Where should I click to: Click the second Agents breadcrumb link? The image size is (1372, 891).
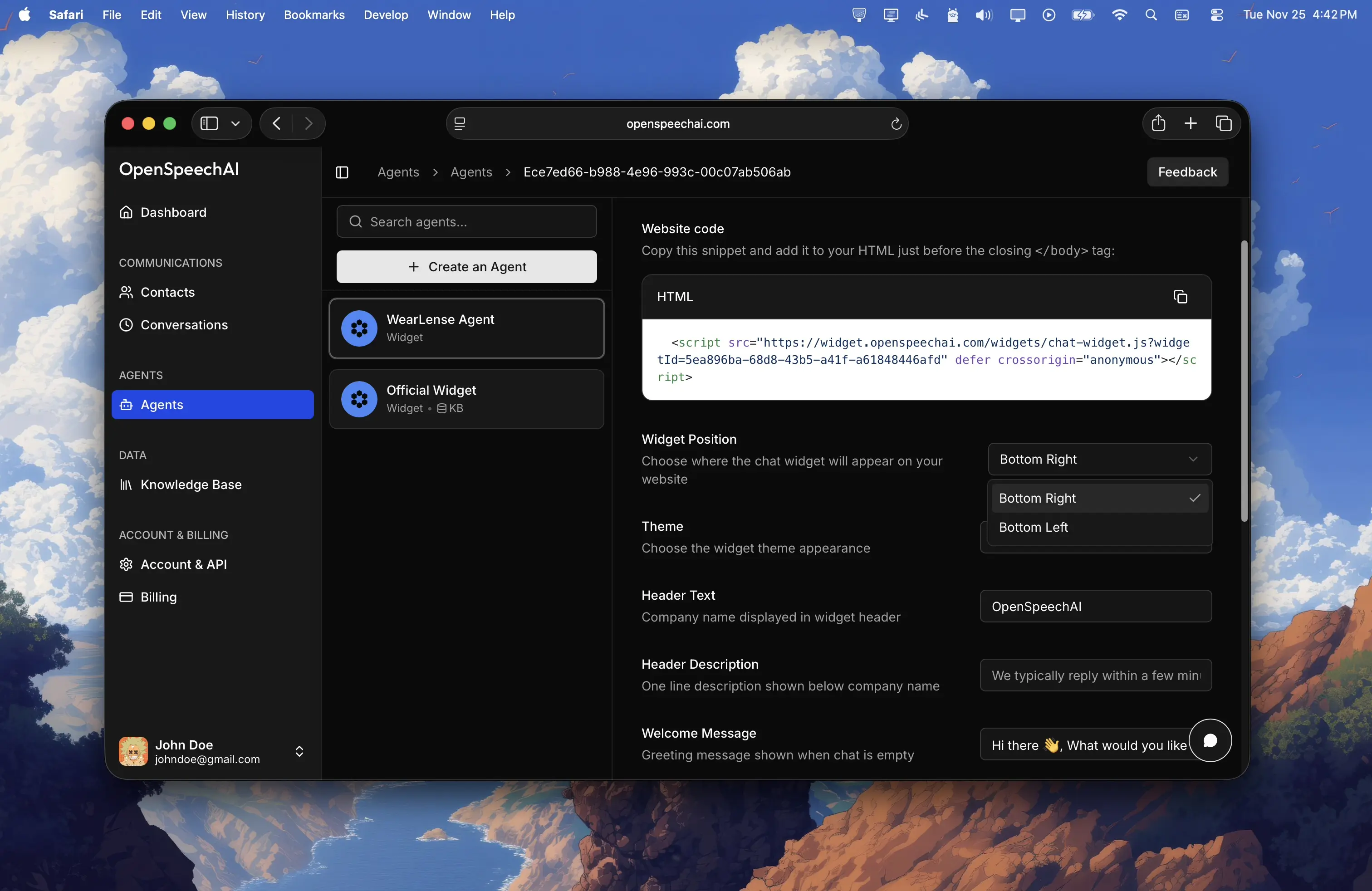click(x=471, y=172)
